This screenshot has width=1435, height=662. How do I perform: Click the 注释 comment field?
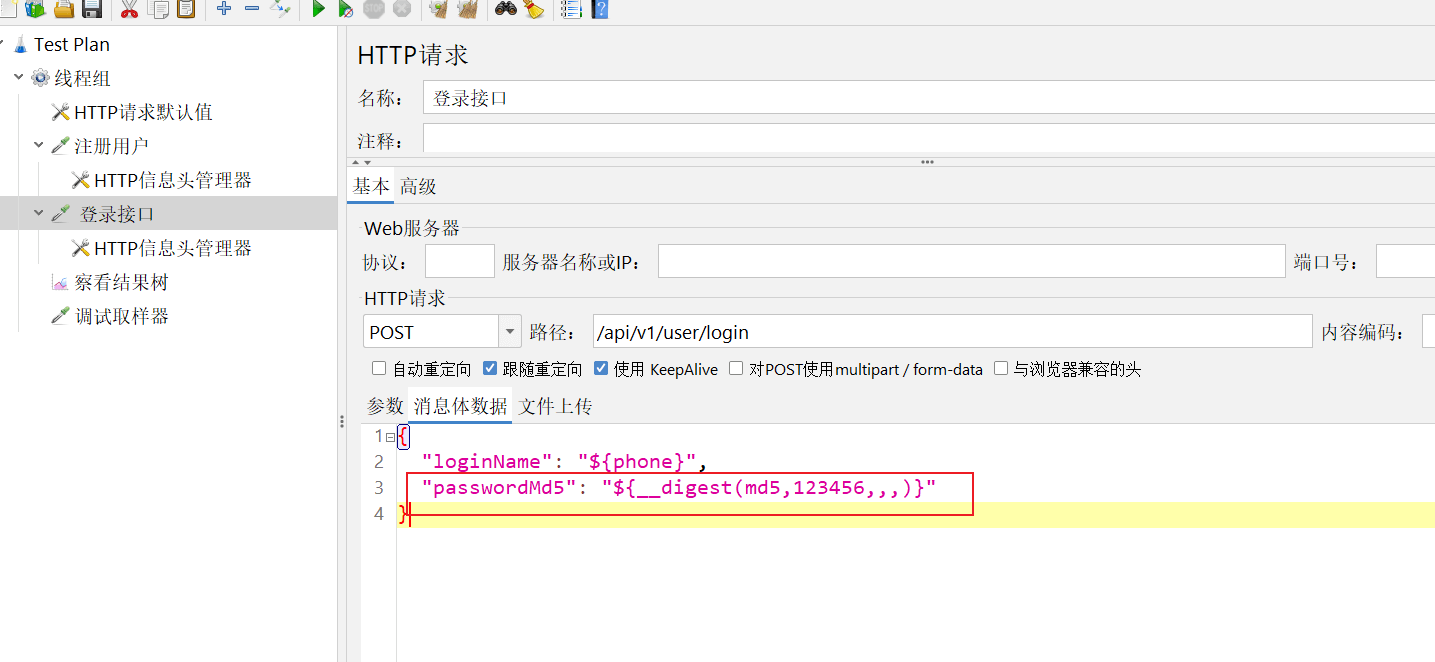click(929, 138)
